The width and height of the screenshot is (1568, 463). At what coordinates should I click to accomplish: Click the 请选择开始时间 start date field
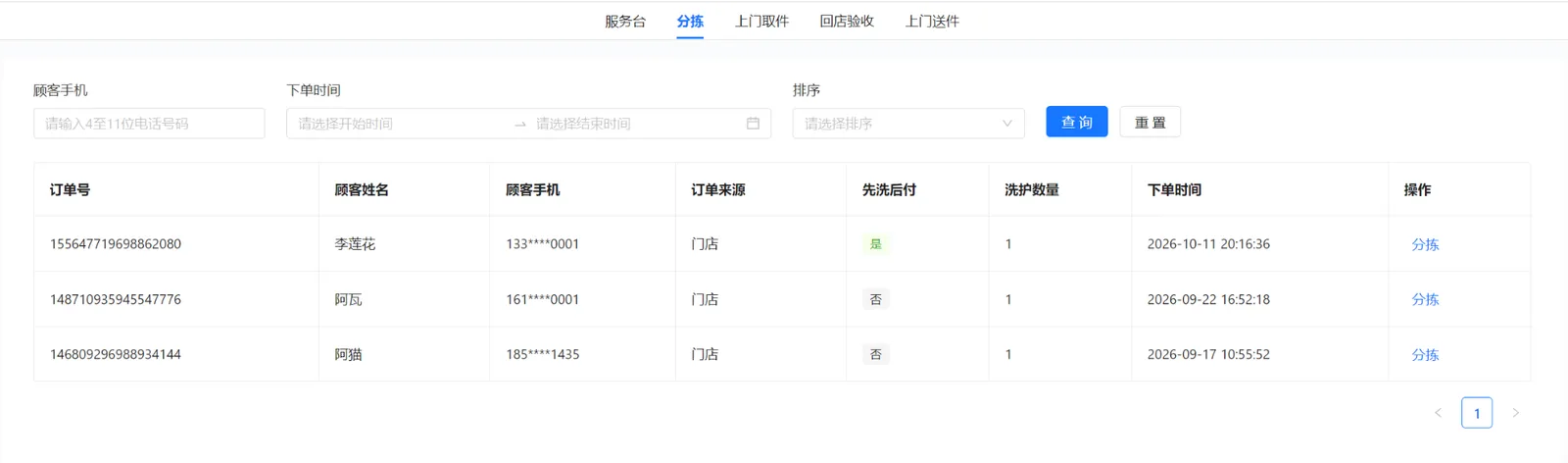400,124
